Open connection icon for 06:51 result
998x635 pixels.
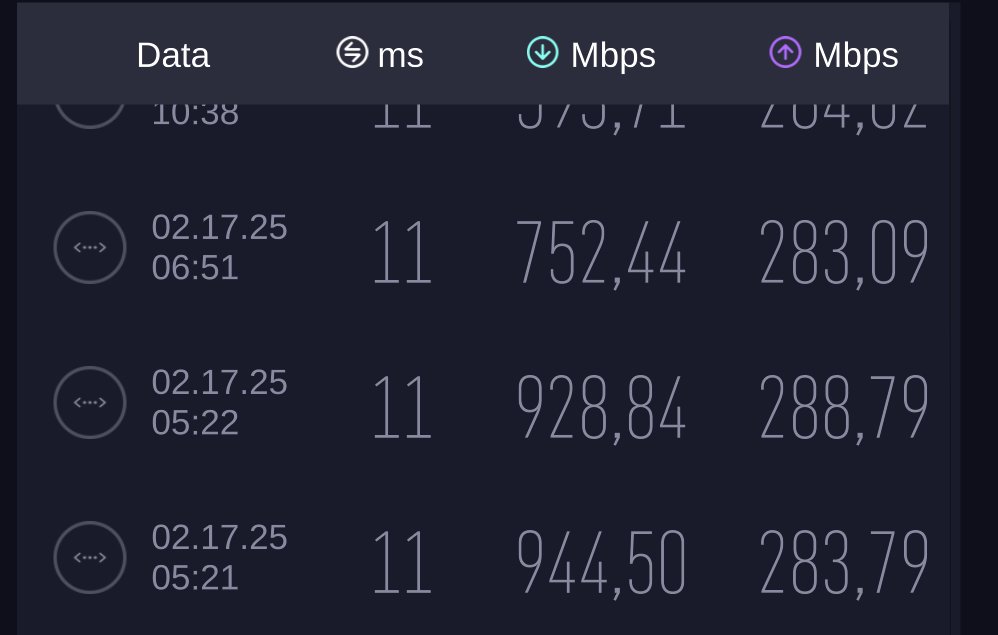pos(90,248)
